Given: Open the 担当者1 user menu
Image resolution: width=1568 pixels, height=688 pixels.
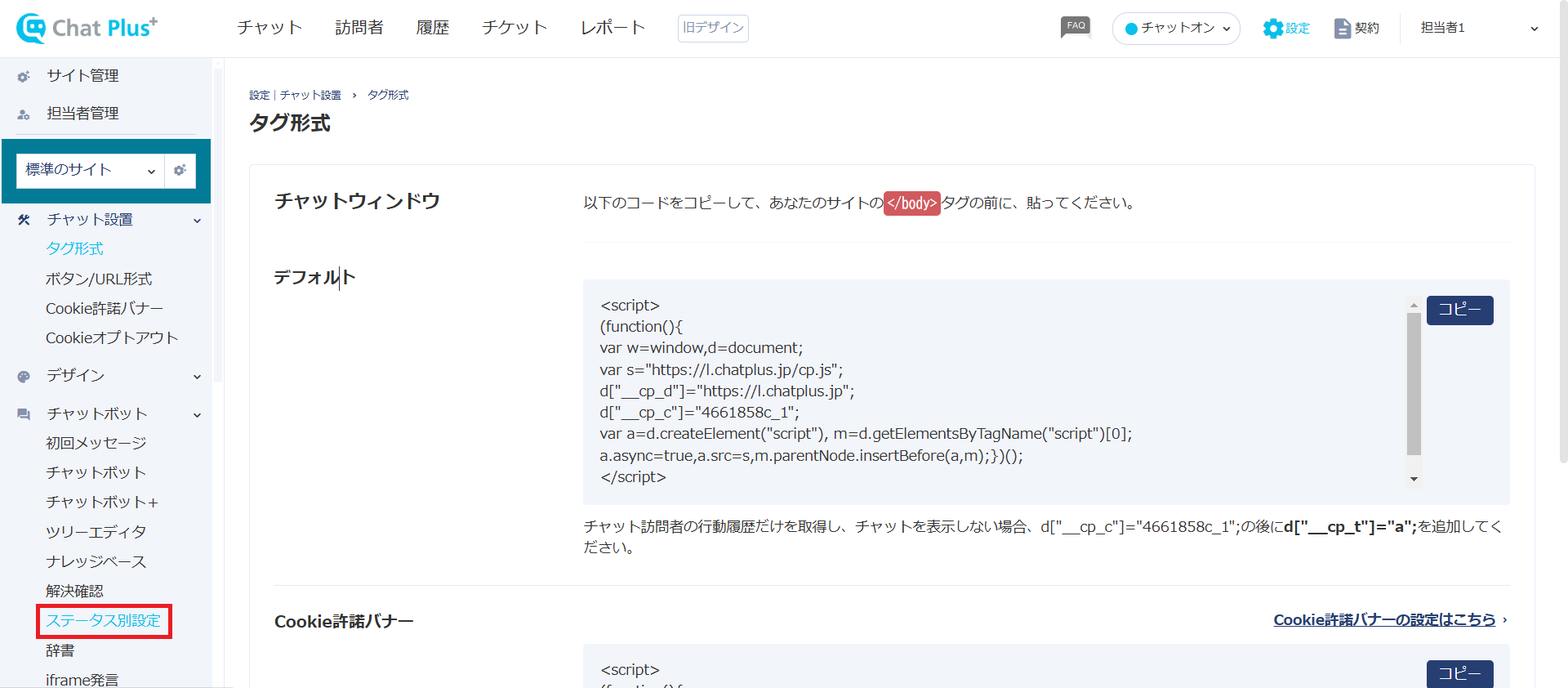Looking at the screenshot, I should coord(1478,28).
